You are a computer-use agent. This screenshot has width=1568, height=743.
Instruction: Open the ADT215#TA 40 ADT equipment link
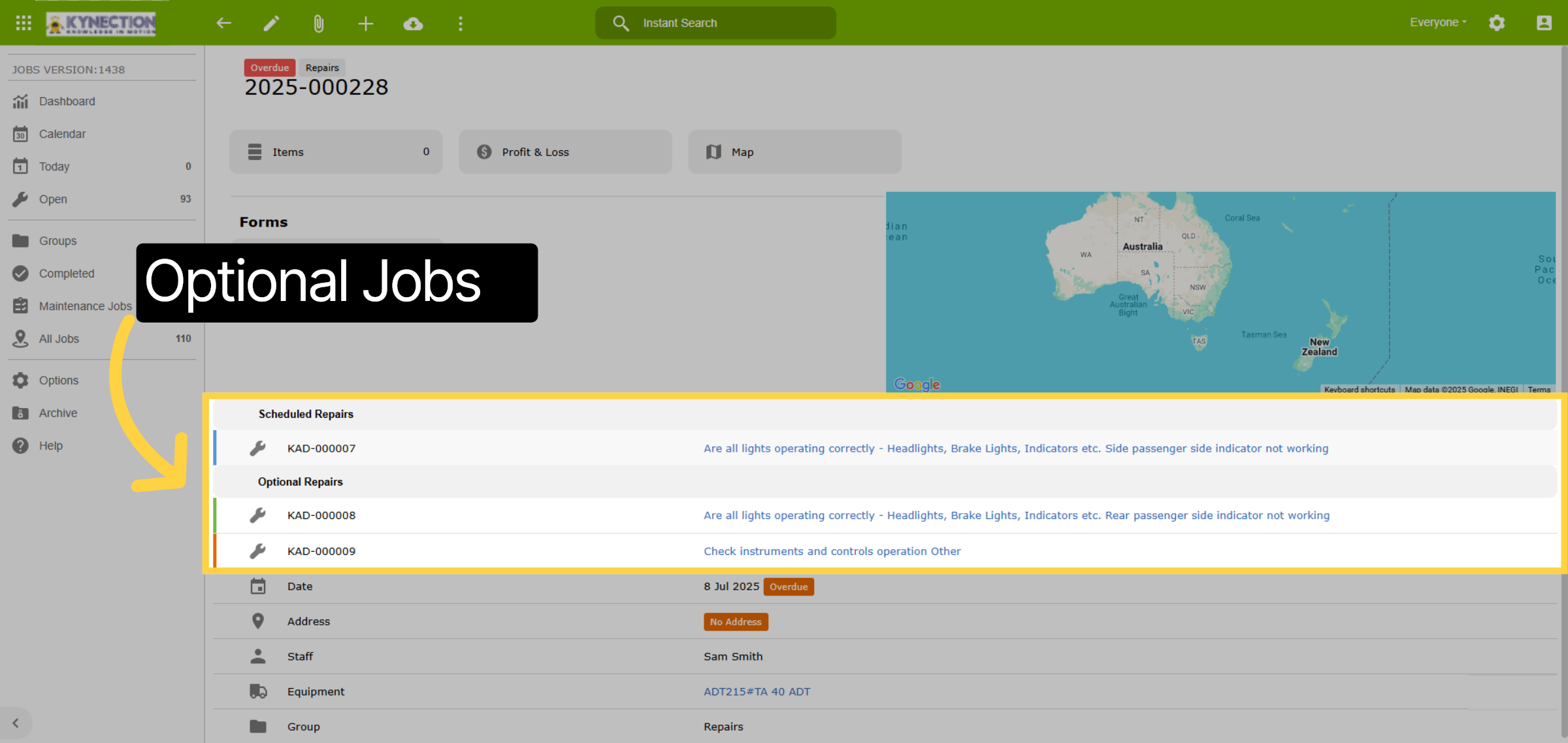point(757,691)
